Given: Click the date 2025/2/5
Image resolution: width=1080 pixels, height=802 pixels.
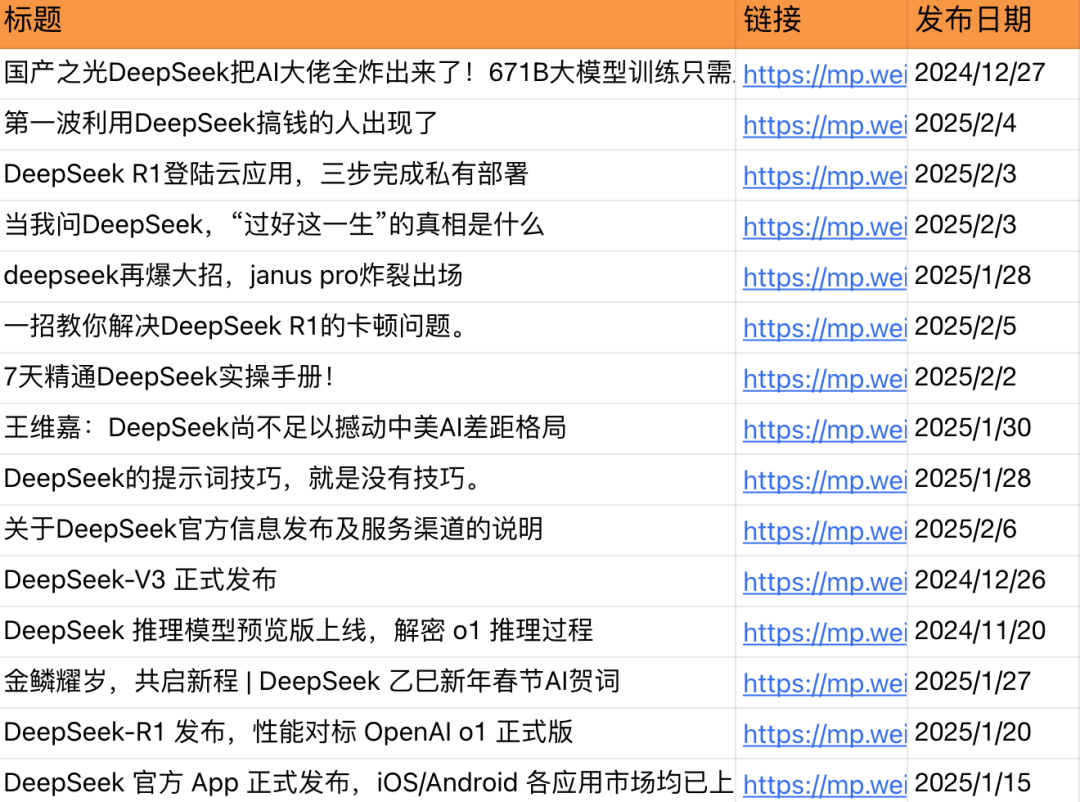Looking at the screenshot, I should [965, 327].
